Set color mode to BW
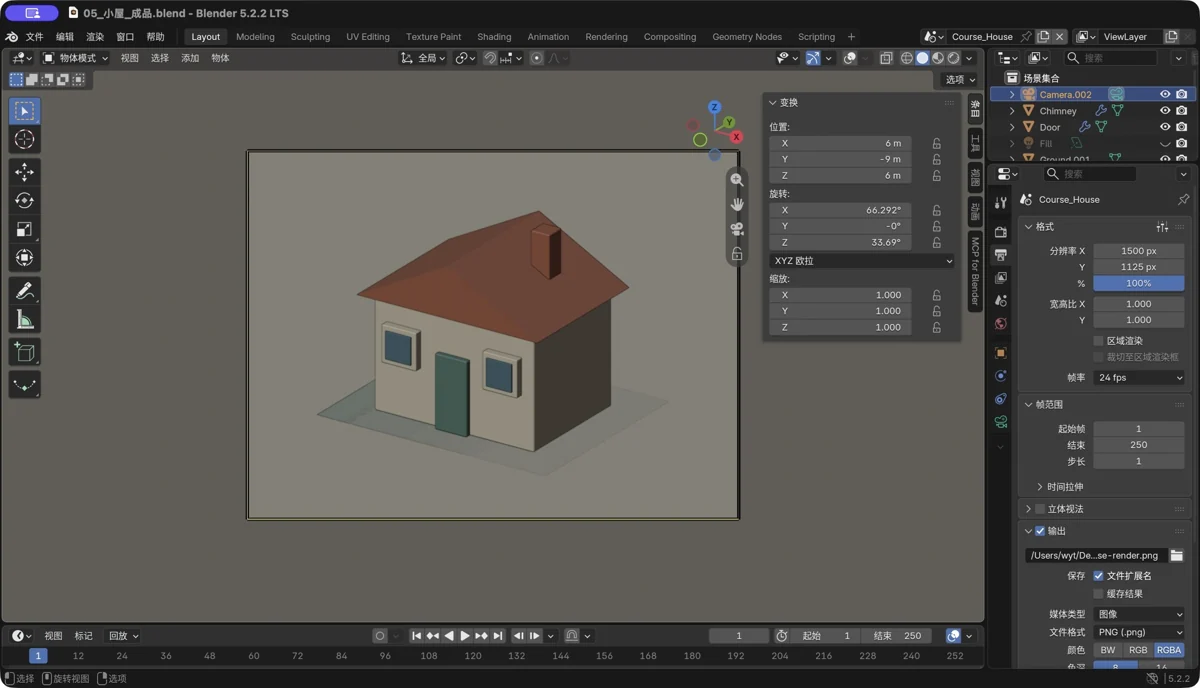1200x688 pixels. pyautogui.click(x=1108, y=650)
